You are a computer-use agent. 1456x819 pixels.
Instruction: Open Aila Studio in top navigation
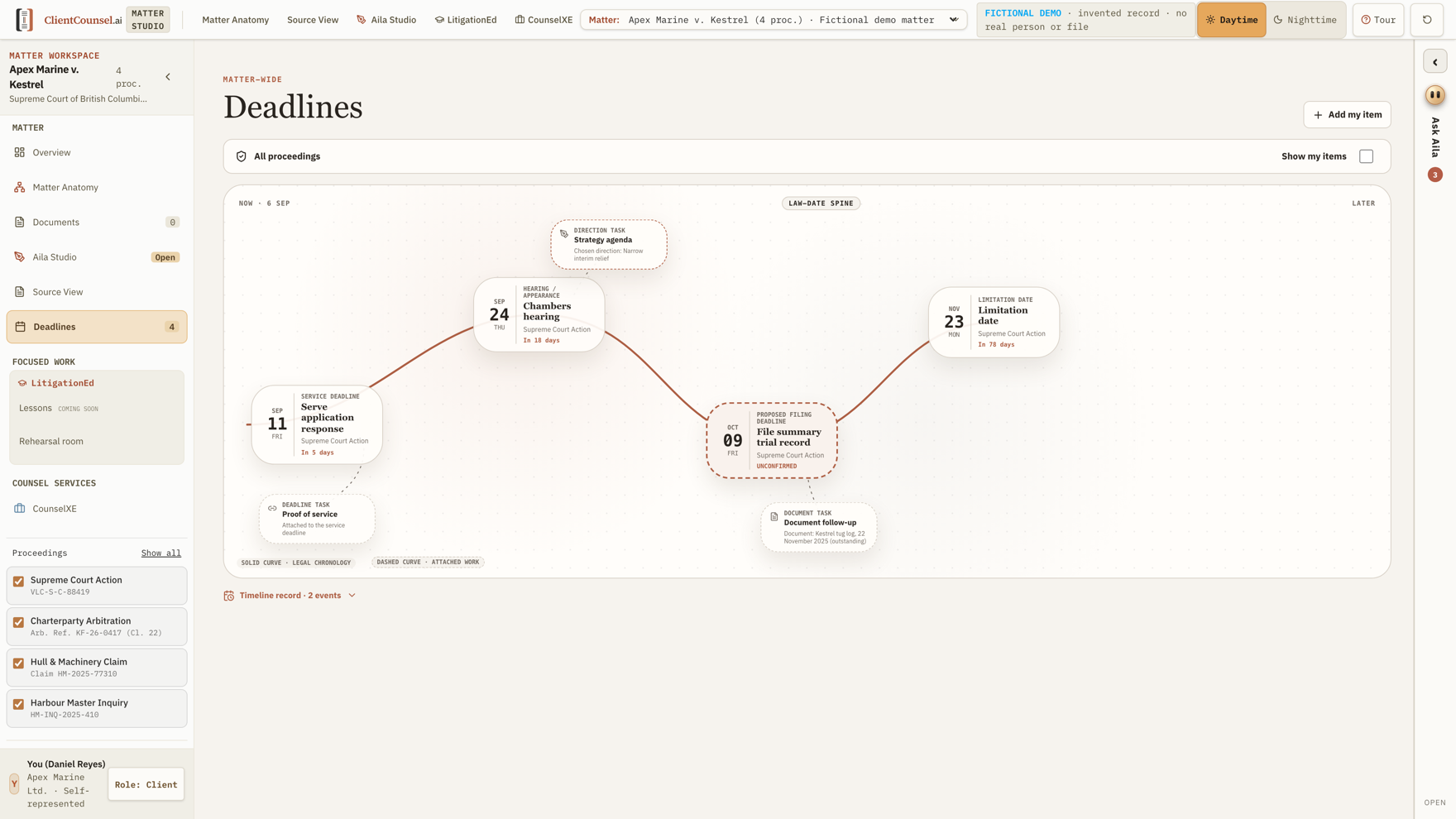(x=386, y=20)
